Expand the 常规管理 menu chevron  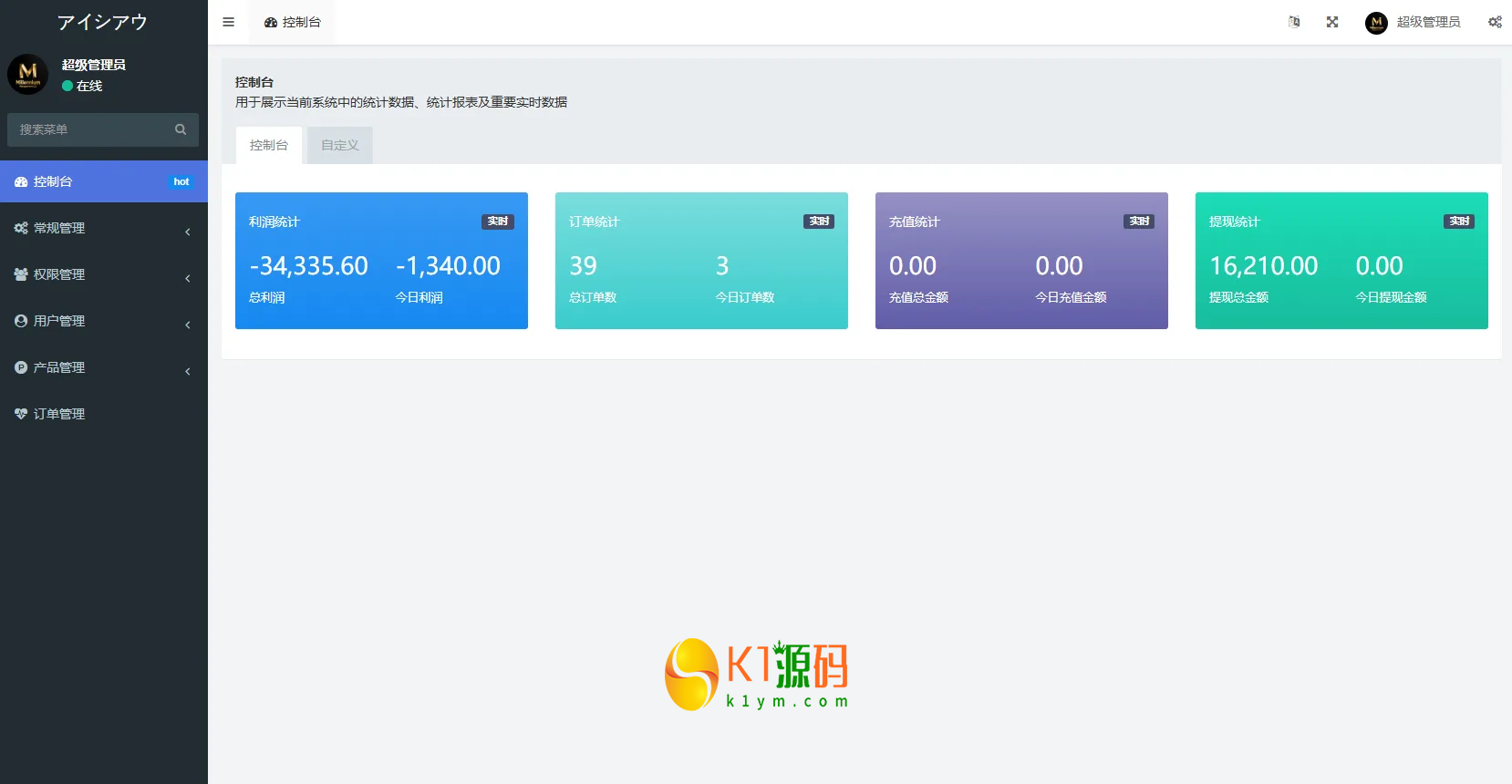coord(188,232)
